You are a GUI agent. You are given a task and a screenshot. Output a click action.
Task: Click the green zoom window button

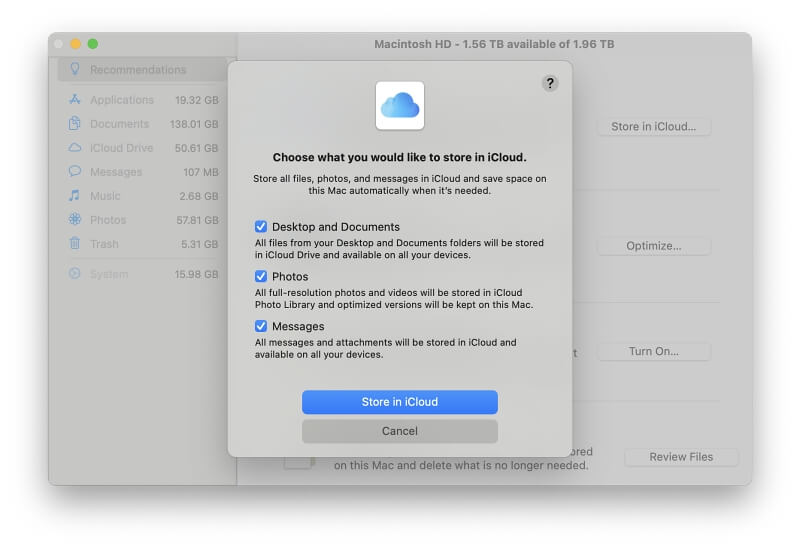[x=92, y=44]
